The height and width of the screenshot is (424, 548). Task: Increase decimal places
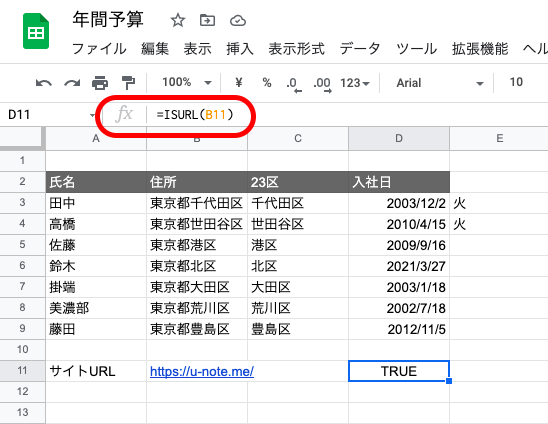tap(322, 84)
